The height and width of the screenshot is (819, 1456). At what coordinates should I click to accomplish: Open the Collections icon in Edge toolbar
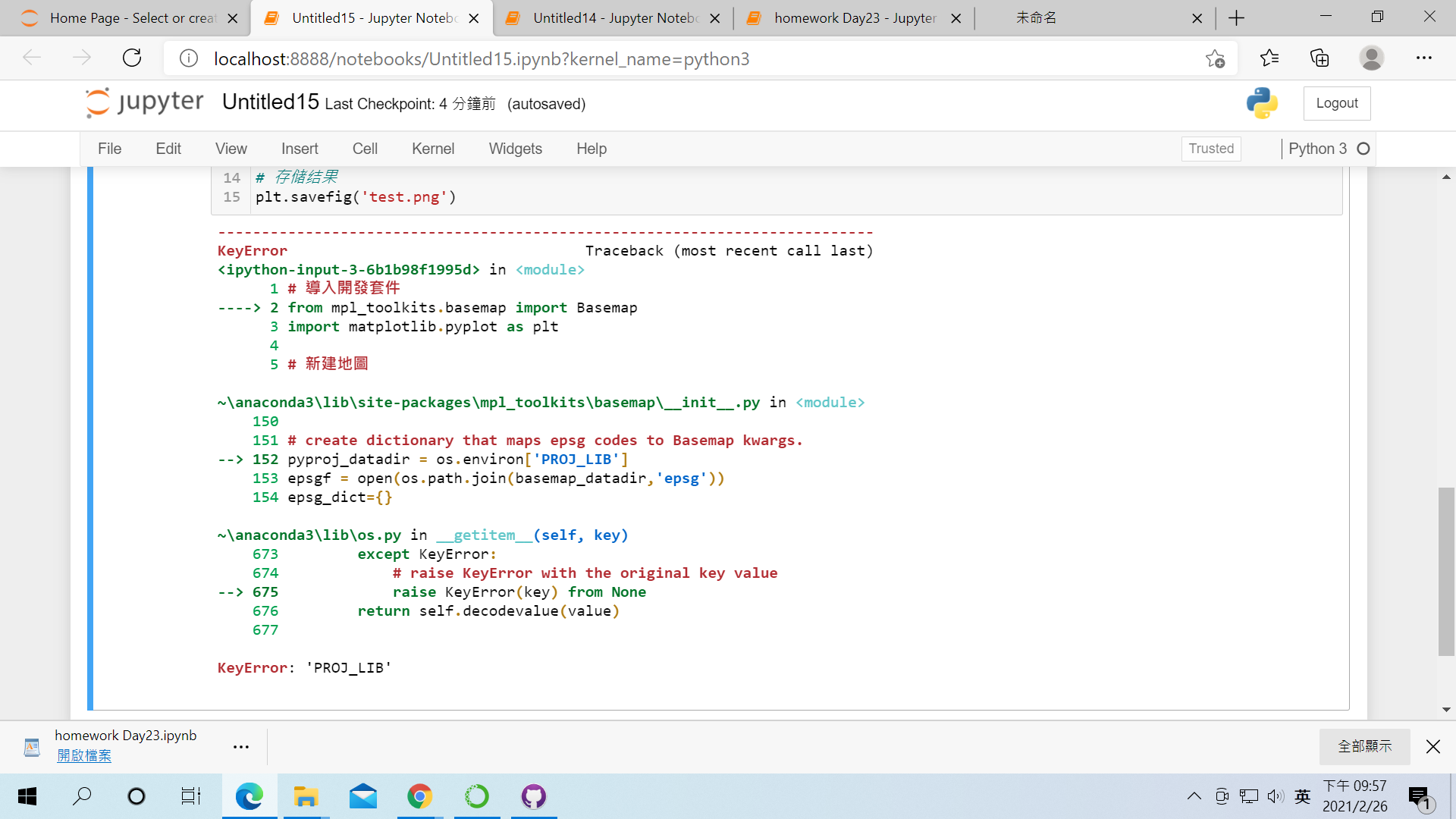pyautogui.click(x=1319, y=58)
